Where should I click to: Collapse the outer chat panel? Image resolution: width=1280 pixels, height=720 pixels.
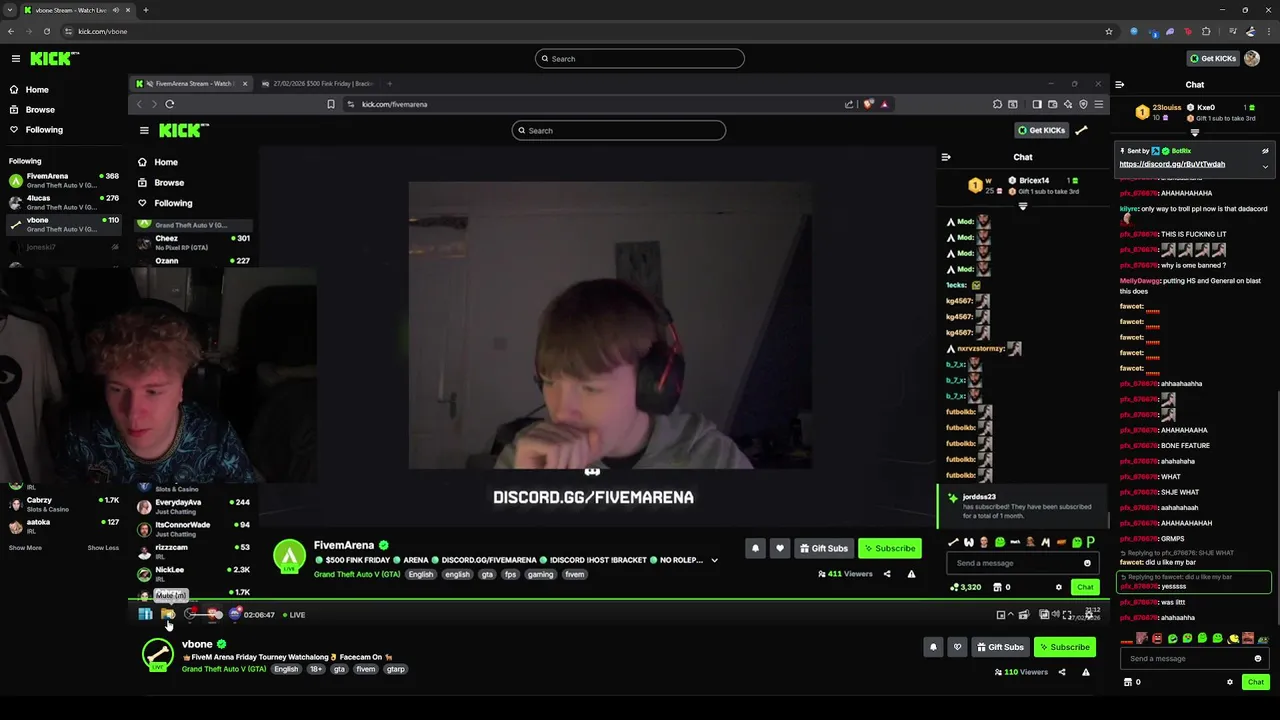1120,85
